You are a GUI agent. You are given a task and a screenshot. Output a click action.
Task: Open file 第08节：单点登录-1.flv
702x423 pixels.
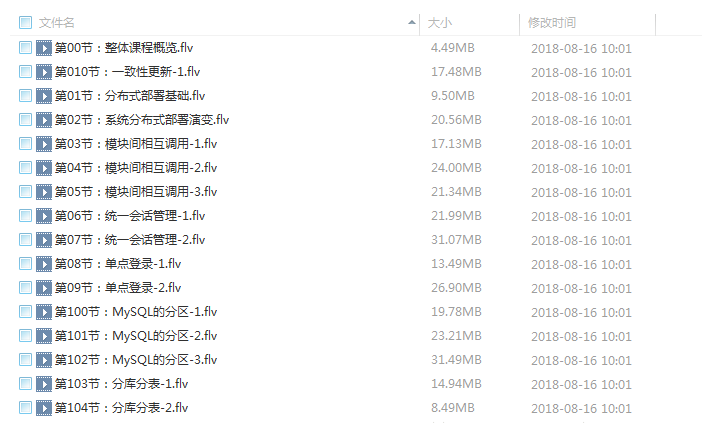pyautogui.click(x=118, y=264)
